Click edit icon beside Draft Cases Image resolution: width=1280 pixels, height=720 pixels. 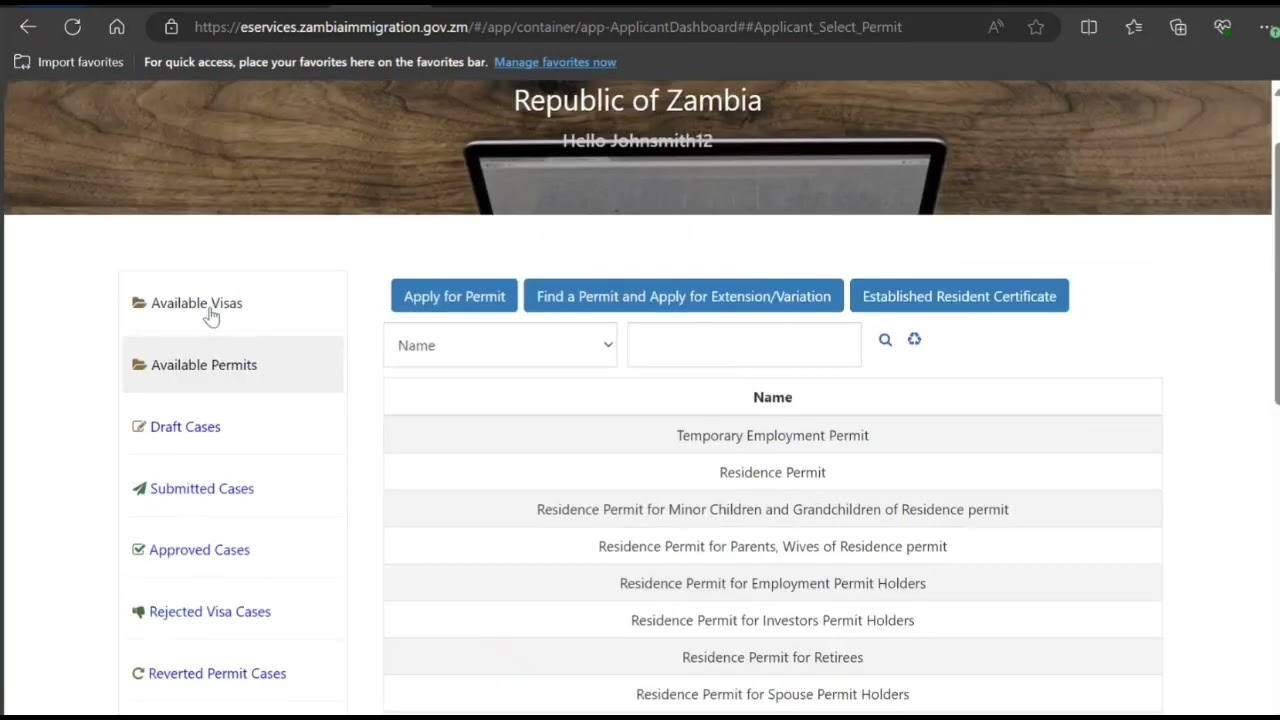point(139,427)
